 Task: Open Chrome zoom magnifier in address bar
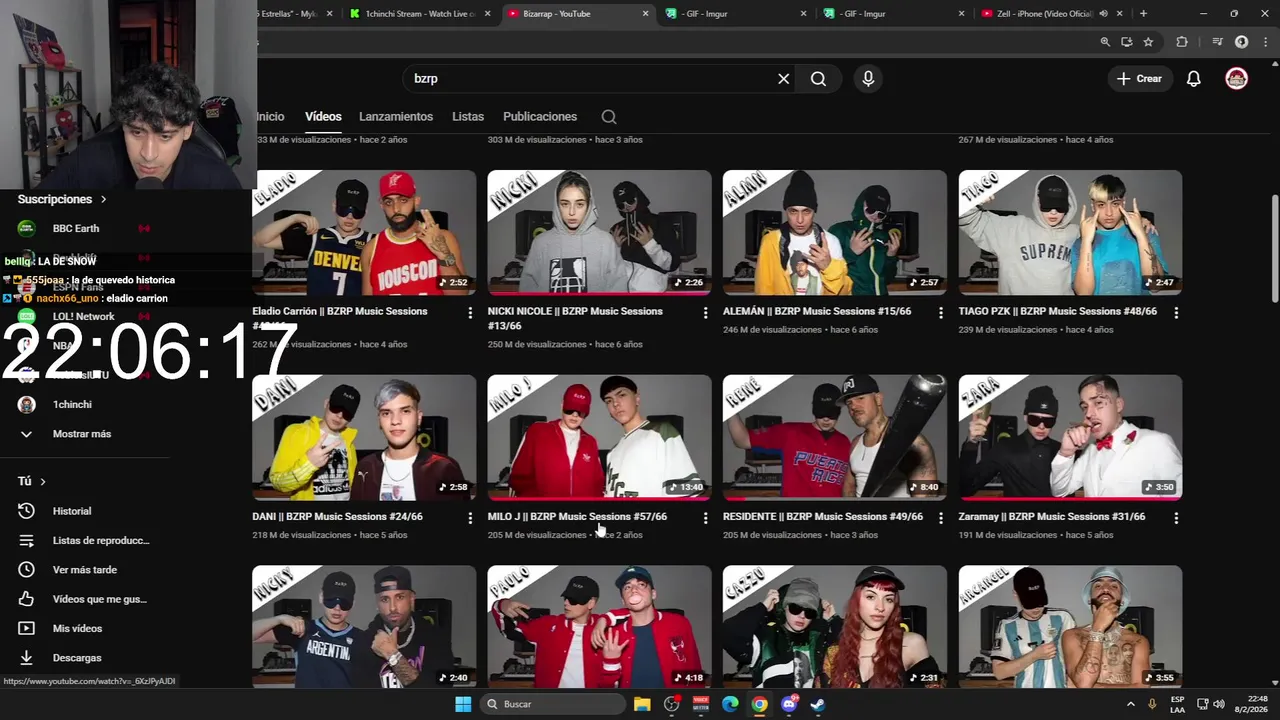click(1105, 42)
